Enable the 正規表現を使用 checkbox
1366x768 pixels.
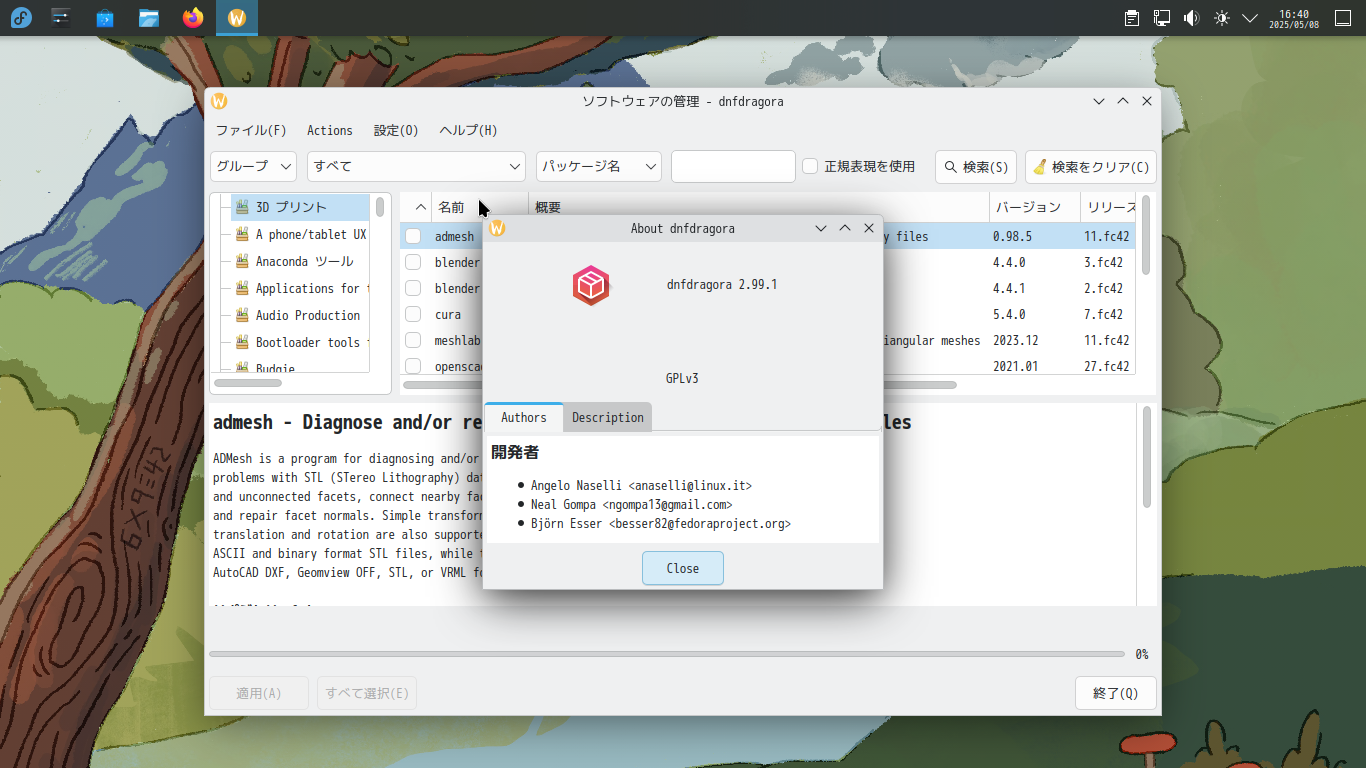pos(811,167)
